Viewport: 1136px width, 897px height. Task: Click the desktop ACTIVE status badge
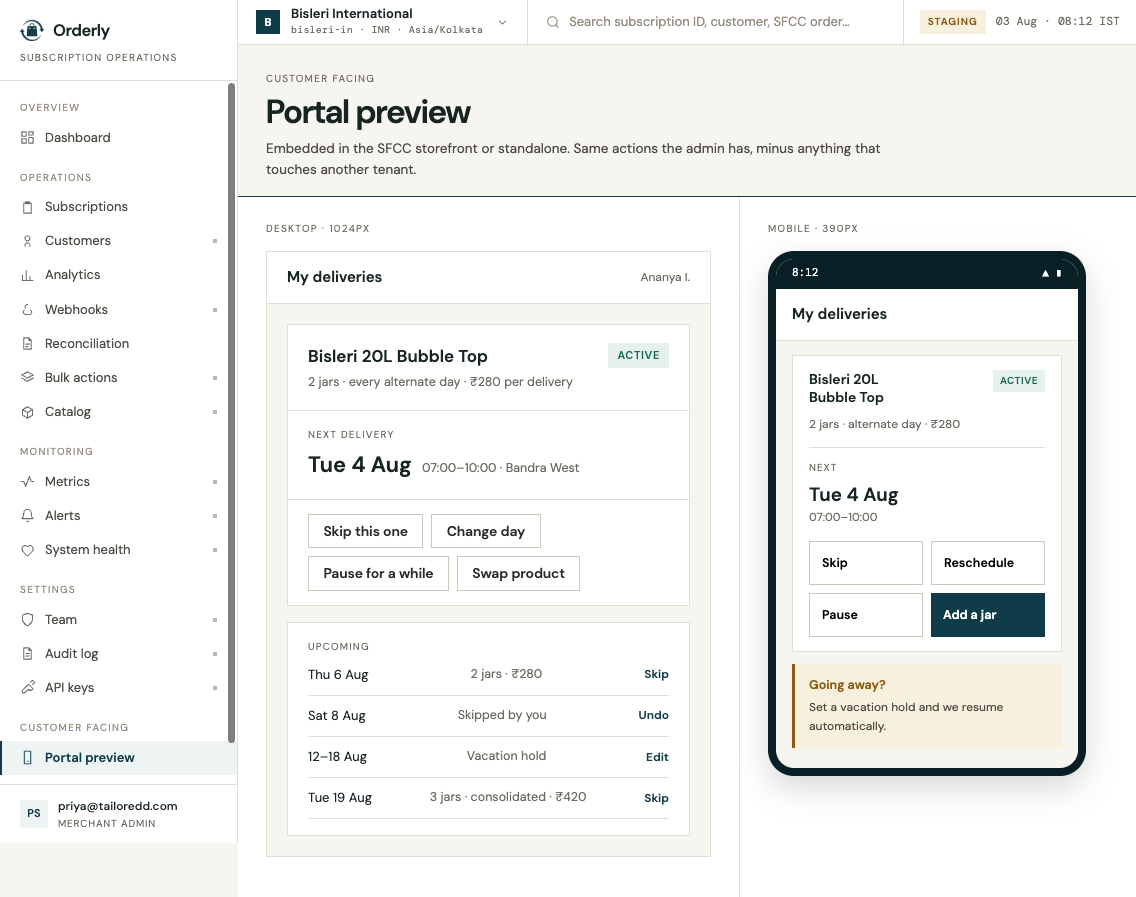(x=638, y=356)
